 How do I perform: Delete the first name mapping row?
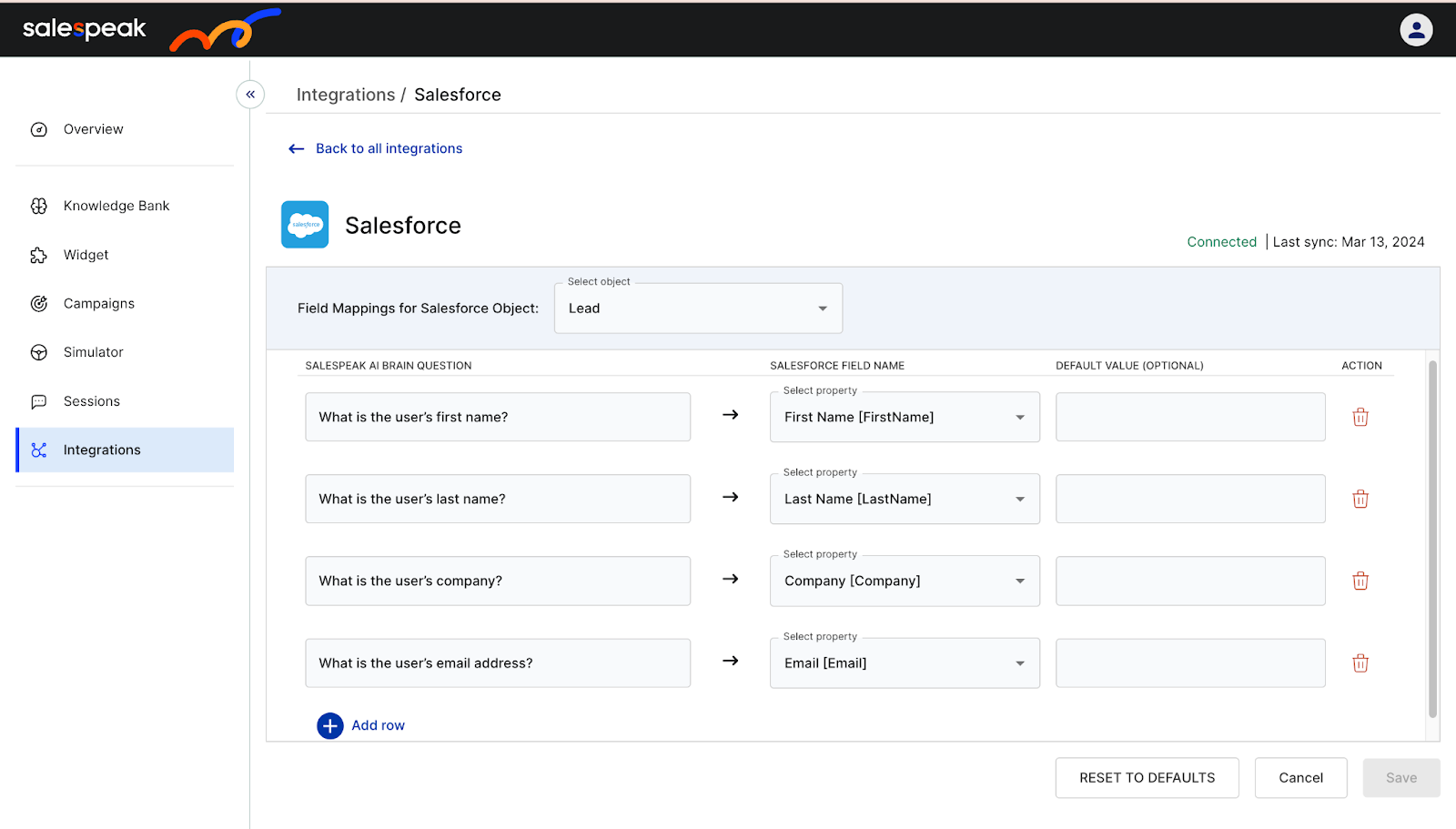[1360, 417]
